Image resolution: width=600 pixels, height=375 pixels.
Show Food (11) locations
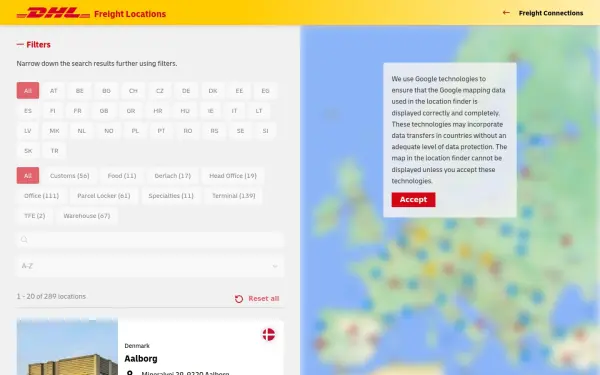click(122, 176)
